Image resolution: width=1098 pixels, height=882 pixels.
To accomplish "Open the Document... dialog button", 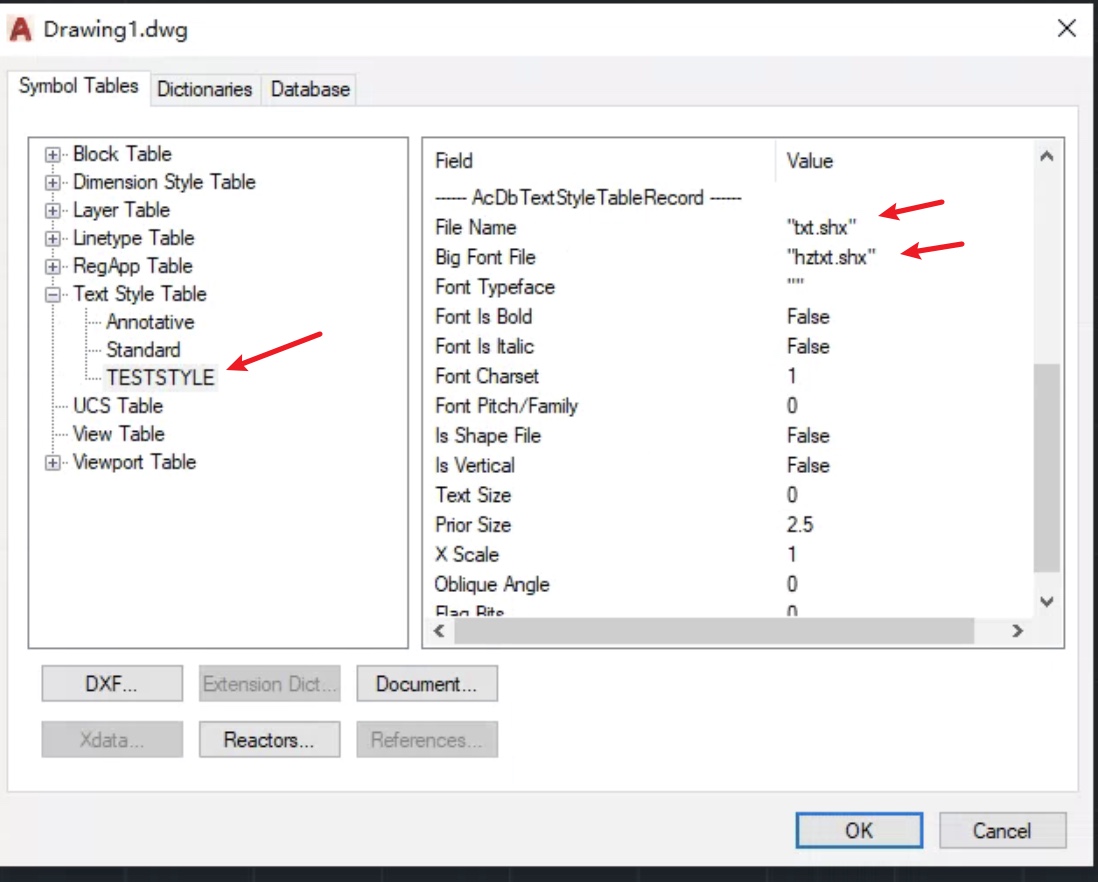I will pos(427,683).
